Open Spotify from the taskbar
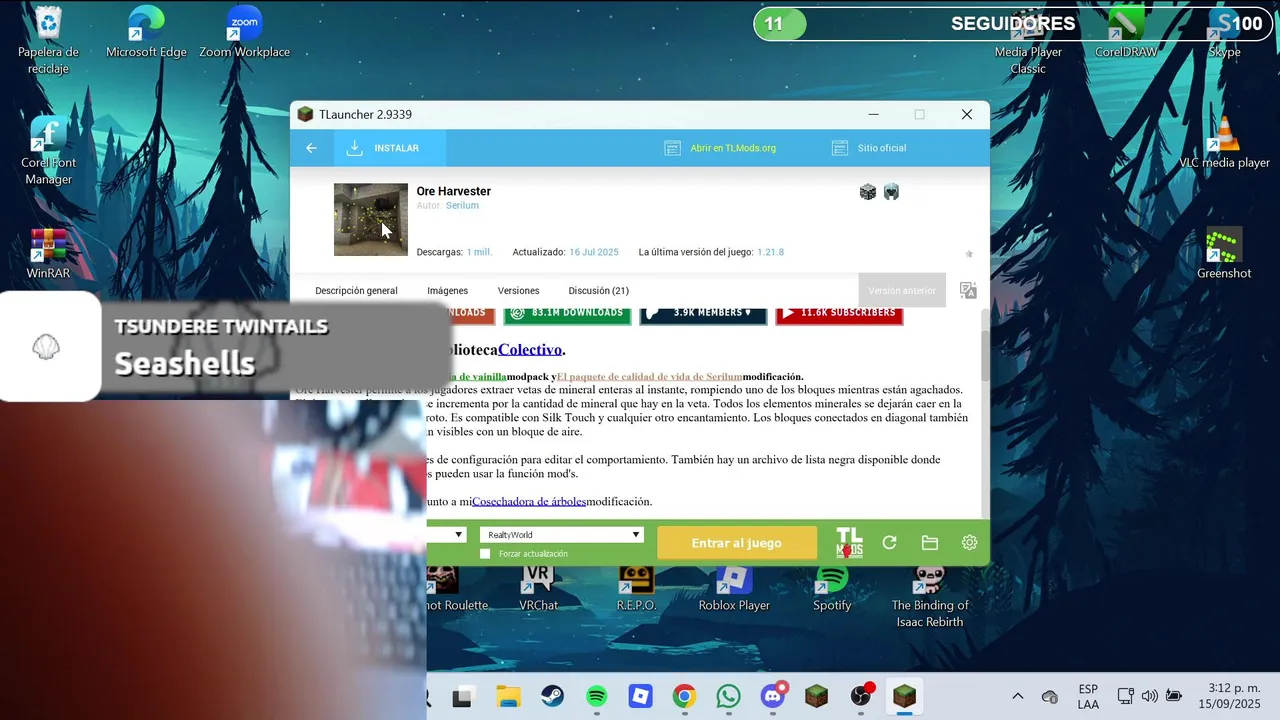1280x720 pixels. 596,697
